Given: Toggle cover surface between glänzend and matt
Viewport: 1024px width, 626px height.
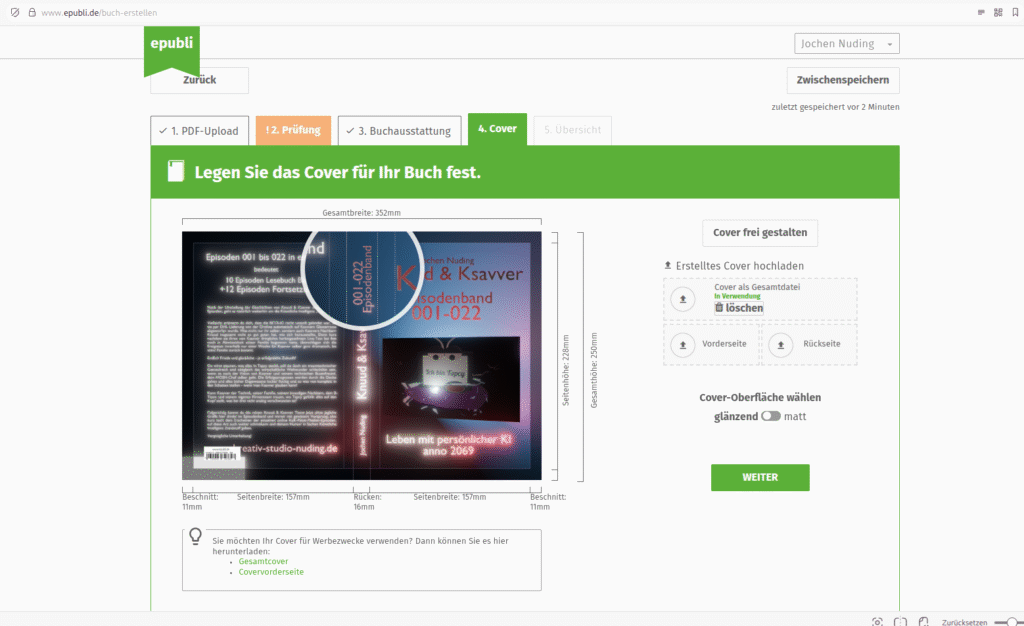Looking at the screenshot, I should (770, 416).
